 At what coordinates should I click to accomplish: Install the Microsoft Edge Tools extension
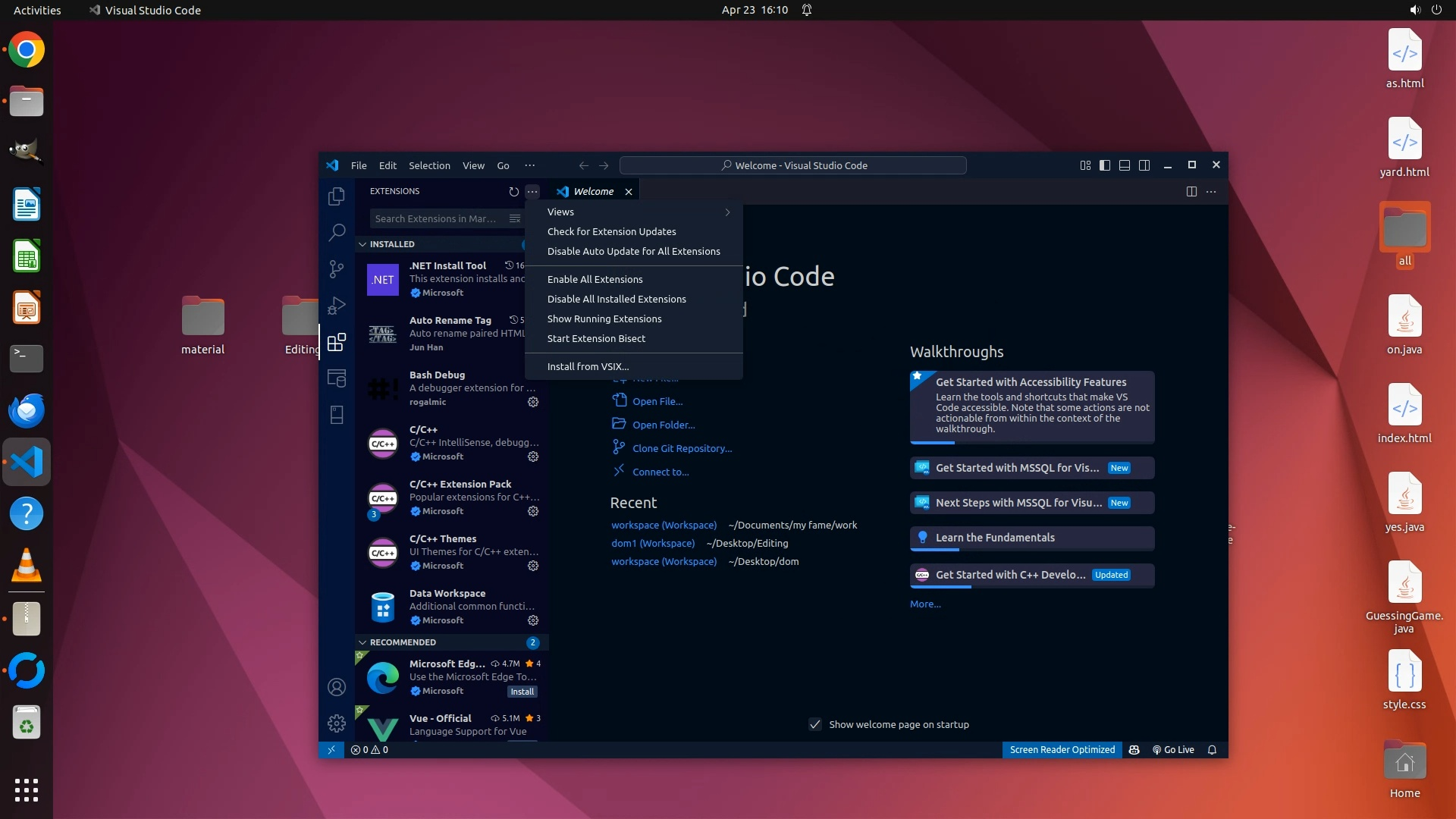[x=522, y=692]
